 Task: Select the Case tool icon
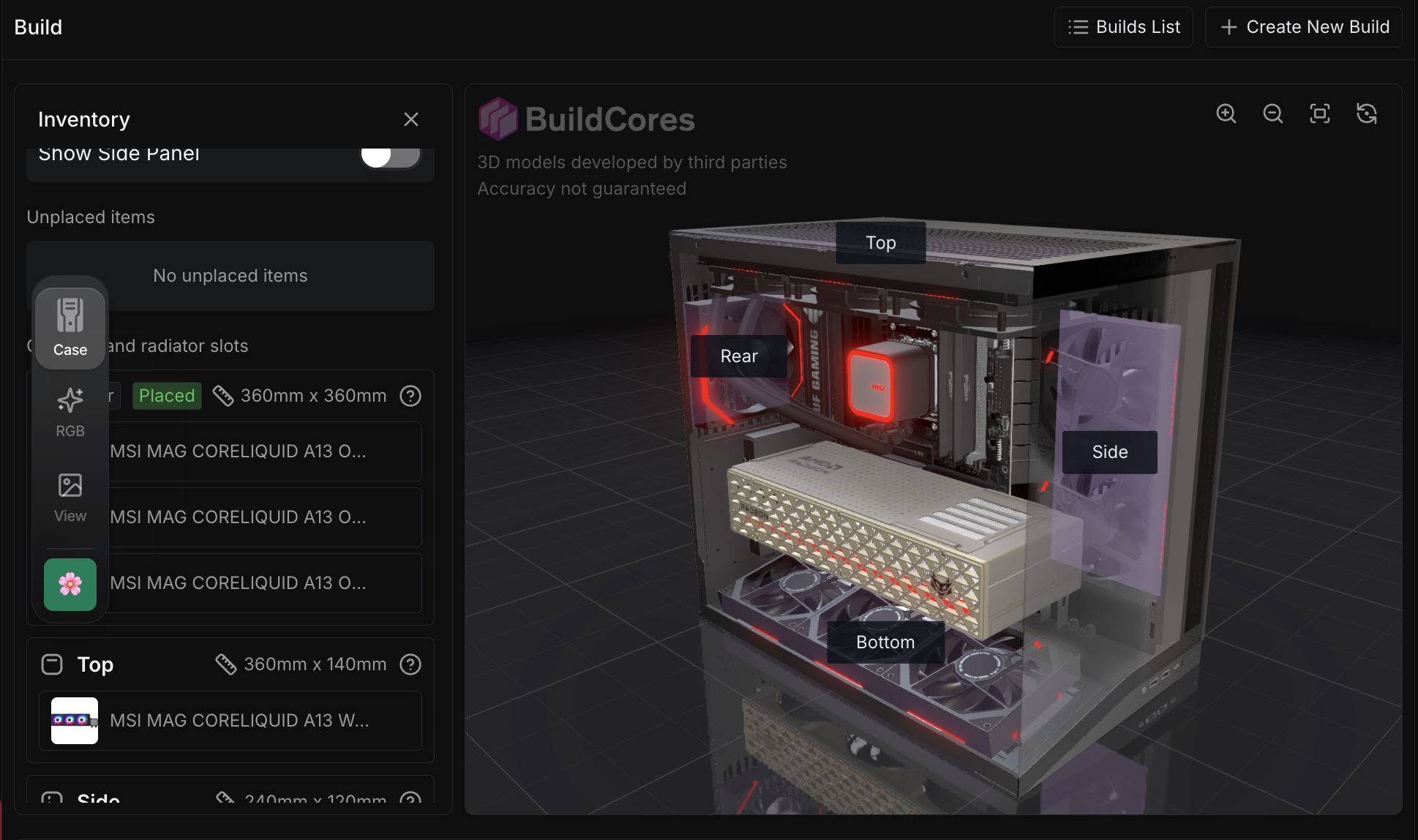click(70, 328)
